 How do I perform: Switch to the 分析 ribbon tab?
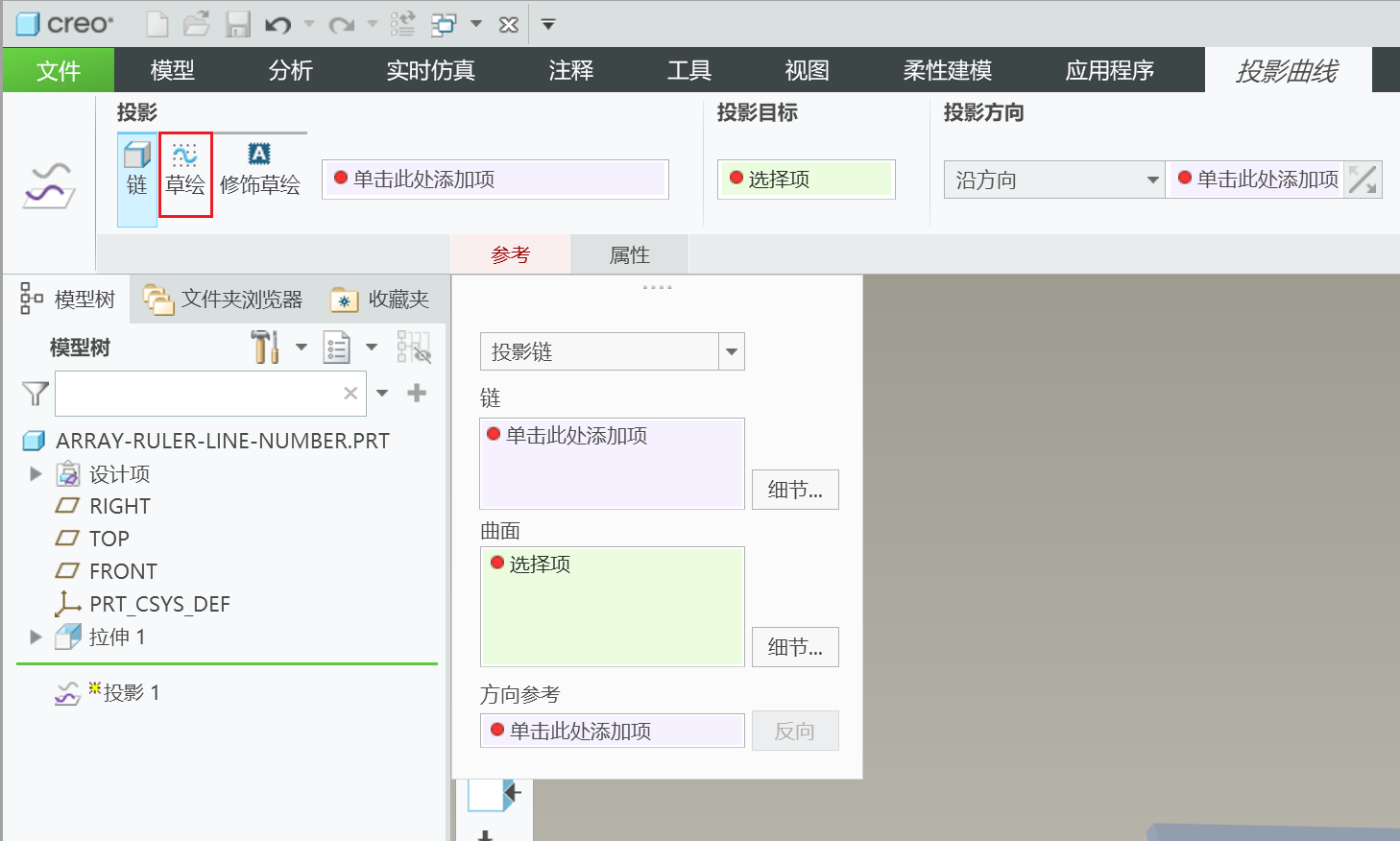(291, 70)
